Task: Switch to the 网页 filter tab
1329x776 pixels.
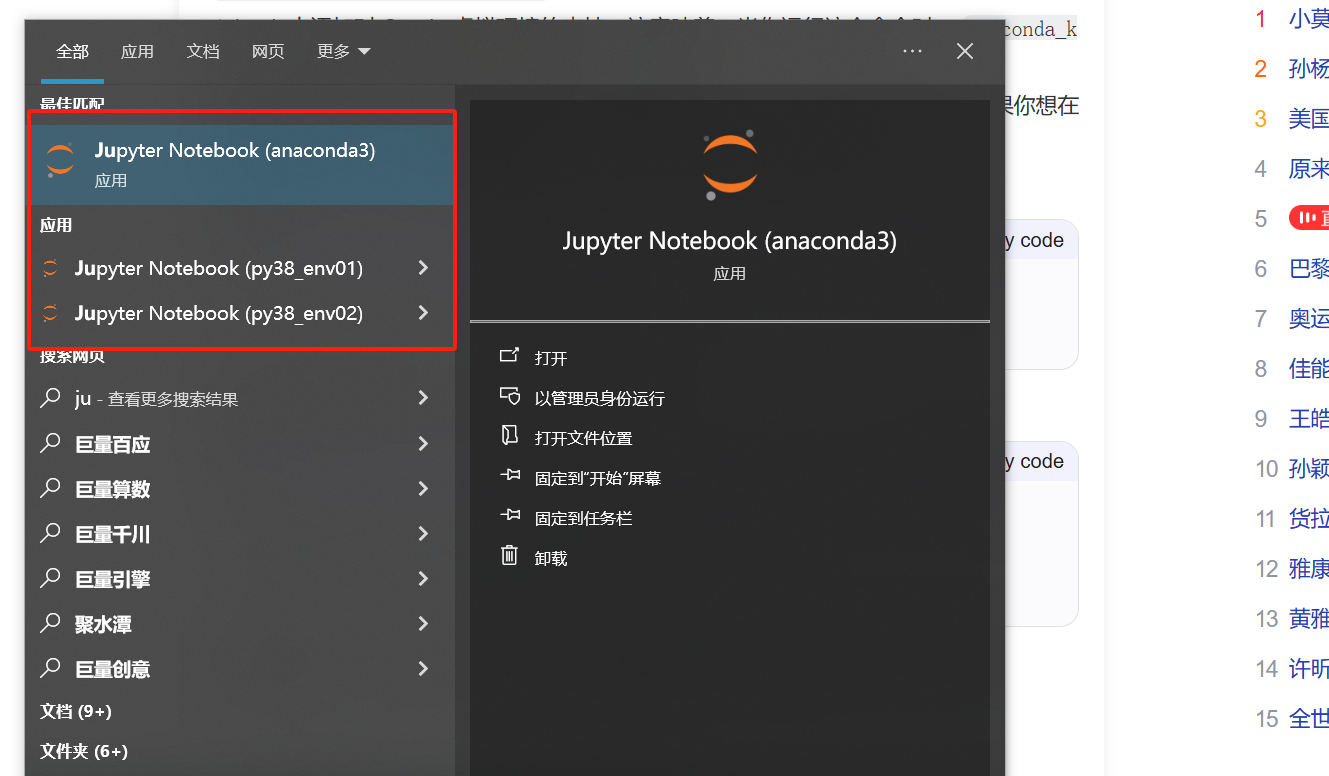Action: (268, 51)
